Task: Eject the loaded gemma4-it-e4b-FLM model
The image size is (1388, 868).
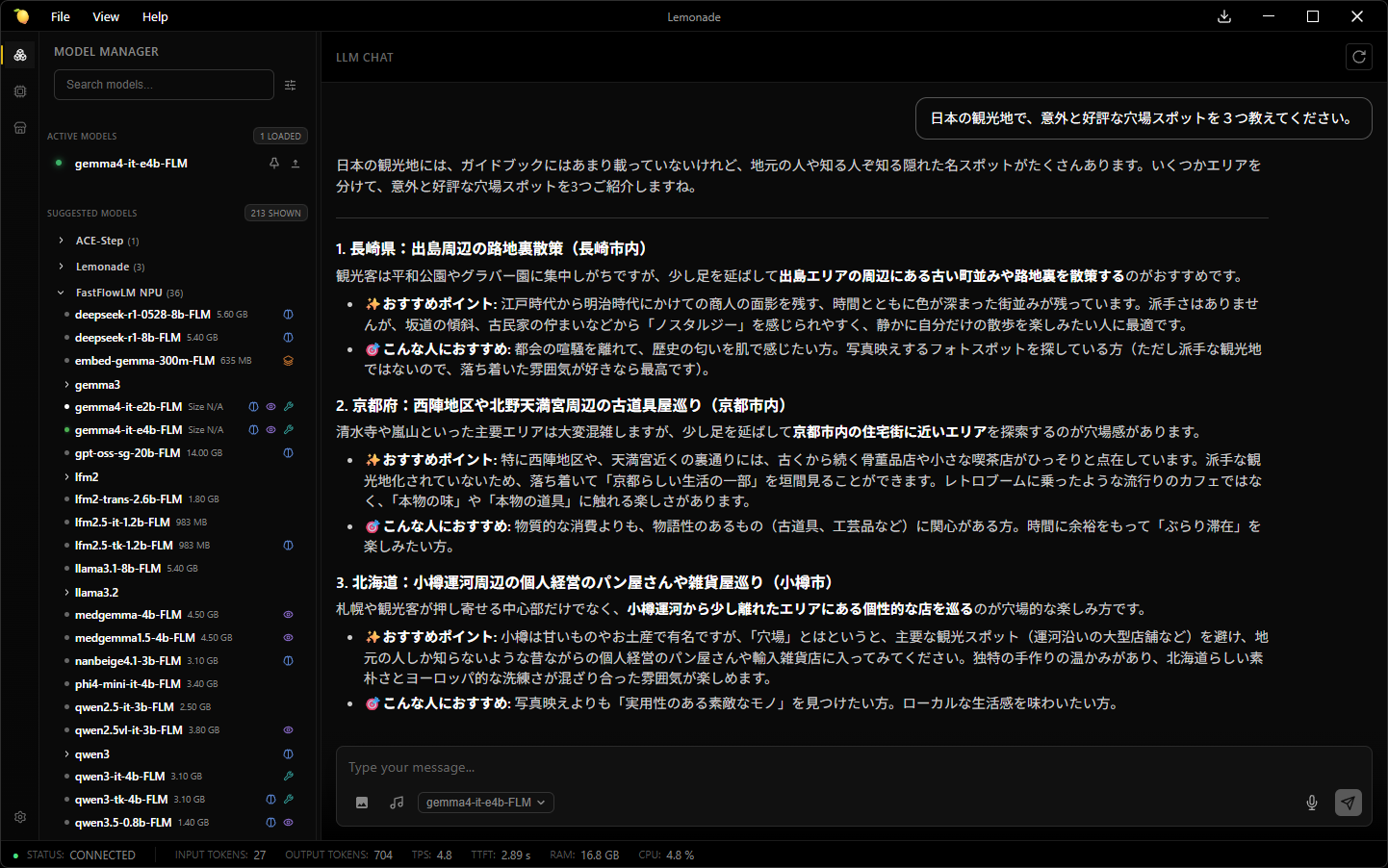Action: pos(296,164)
